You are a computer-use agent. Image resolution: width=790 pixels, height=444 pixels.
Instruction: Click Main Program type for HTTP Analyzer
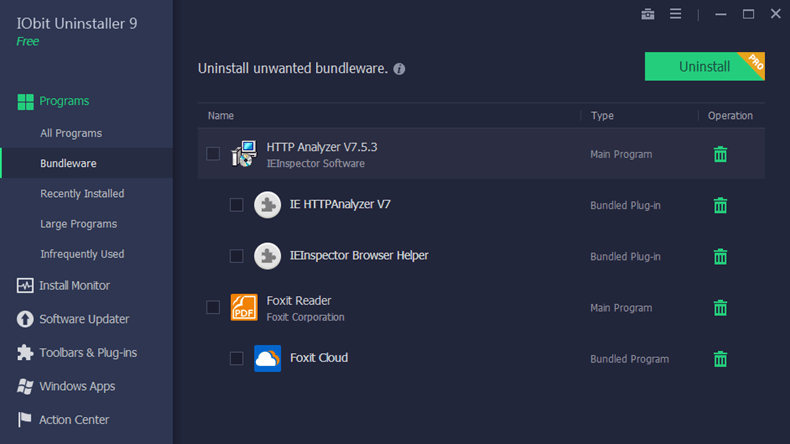(x=621, y=155)
